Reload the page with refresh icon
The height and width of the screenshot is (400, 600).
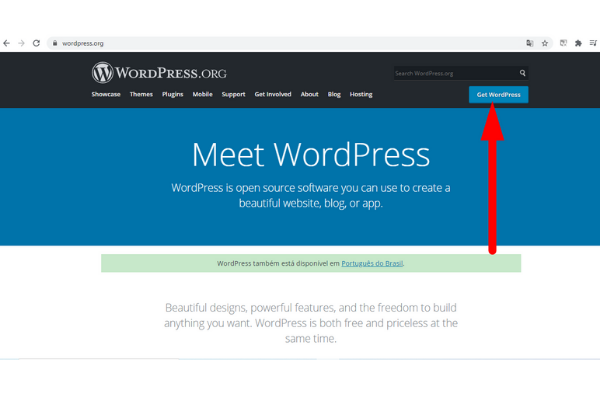(36, 43)
